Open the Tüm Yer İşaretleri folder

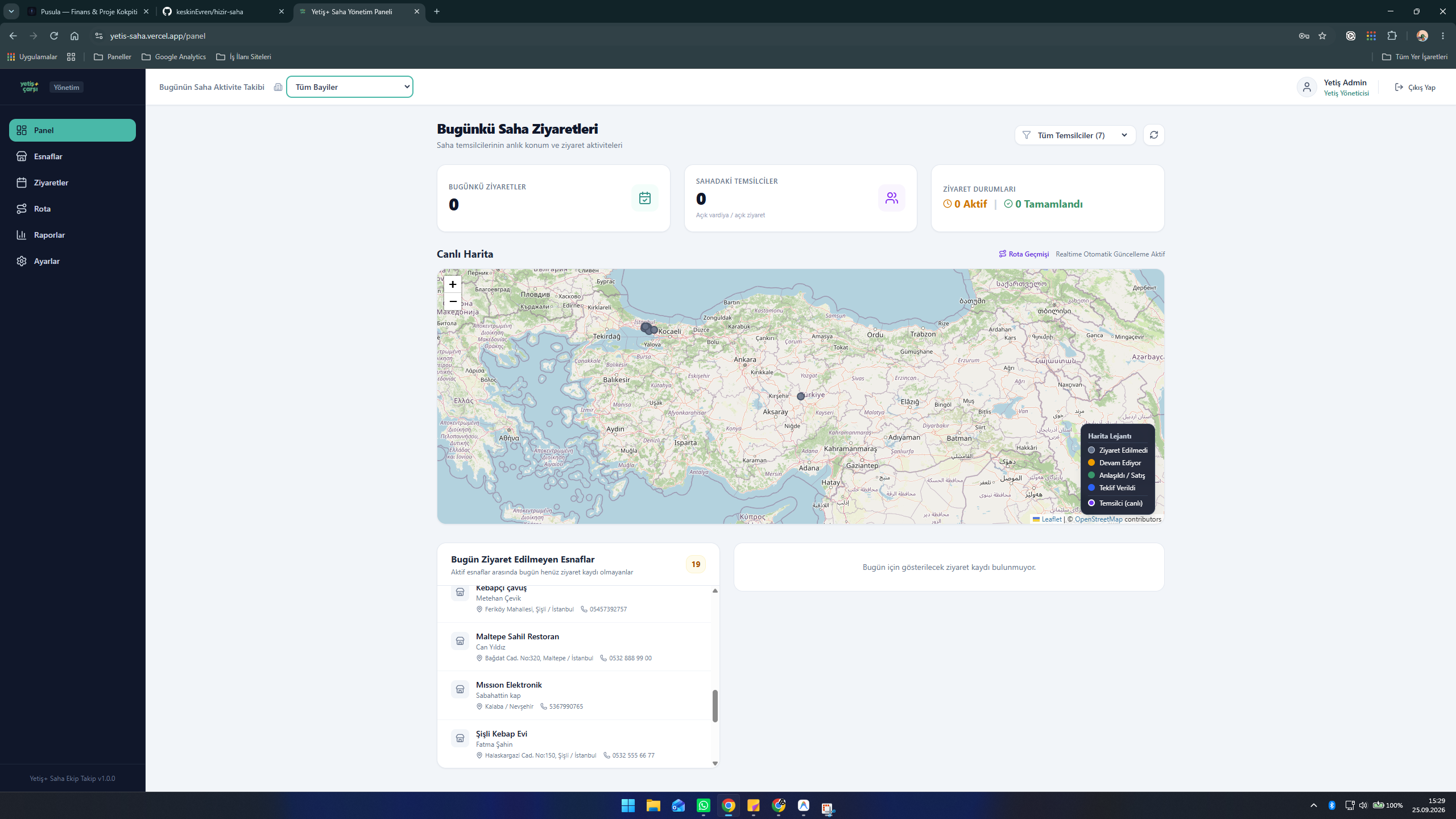pos(1414,57)
